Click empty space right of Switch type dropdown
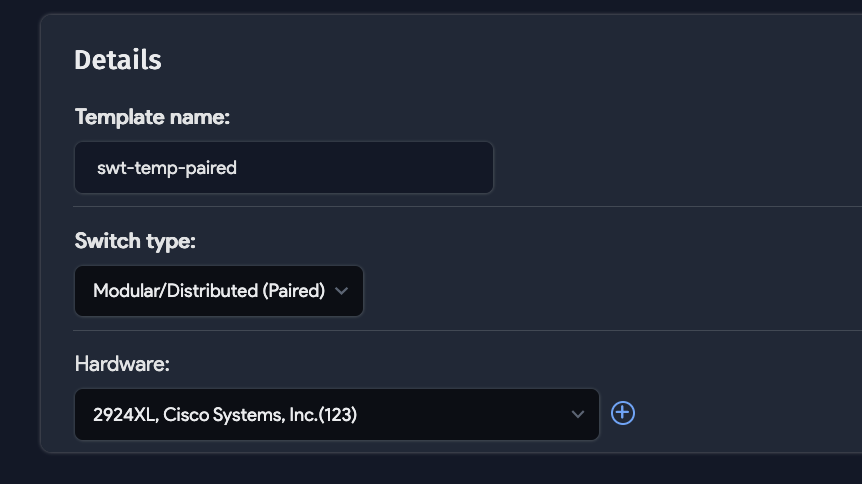The height and width of the screenshot is (484, 862). pos(600,291)
